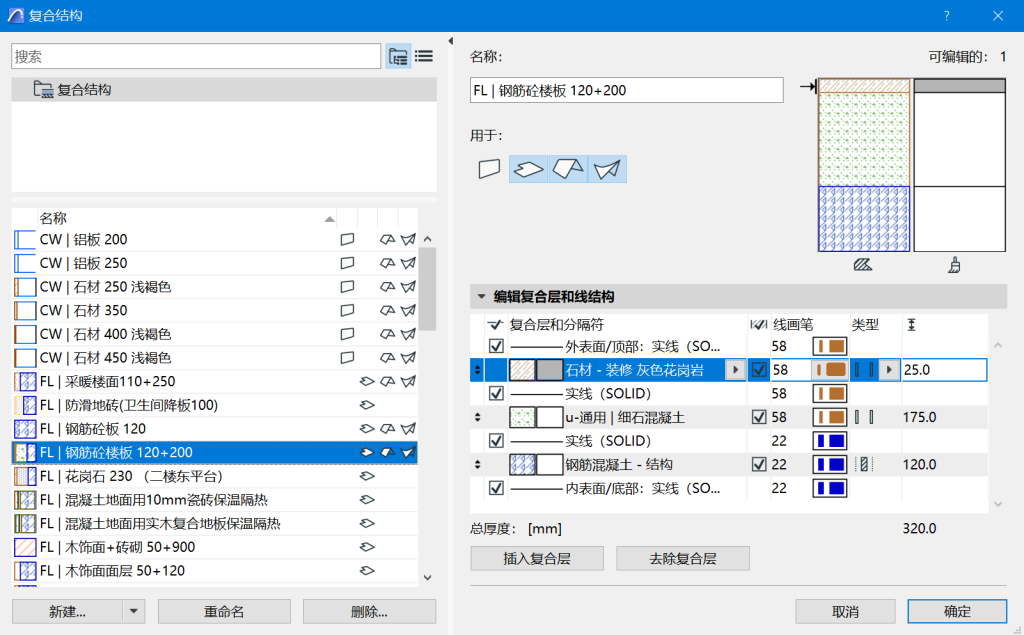Click the fill pattern preview of 钢筋混凝土 layer
1024x635 pixels.
[522, 464]
